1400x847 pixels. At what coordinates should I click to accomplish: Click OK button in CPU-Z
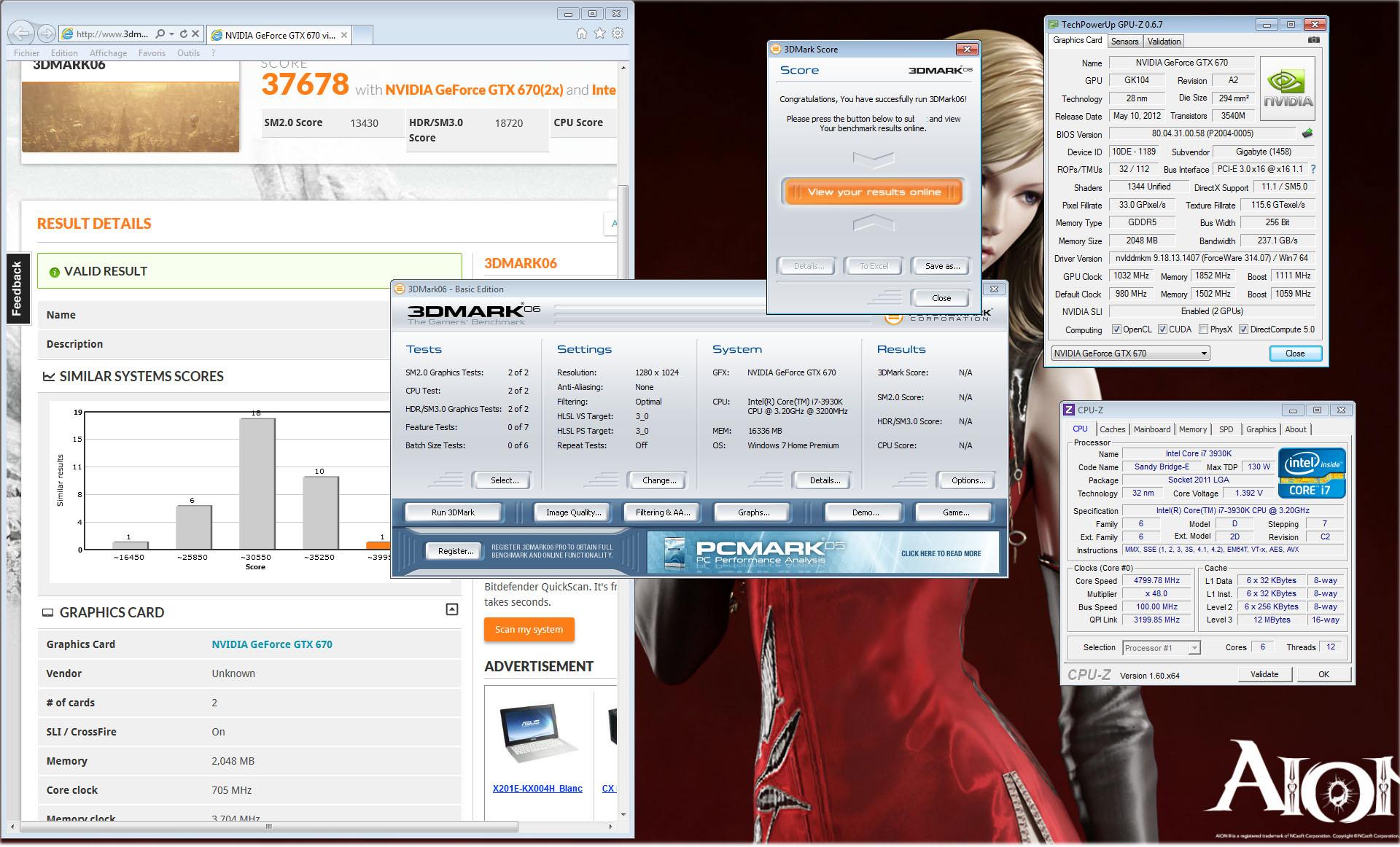coord(1323,674)
